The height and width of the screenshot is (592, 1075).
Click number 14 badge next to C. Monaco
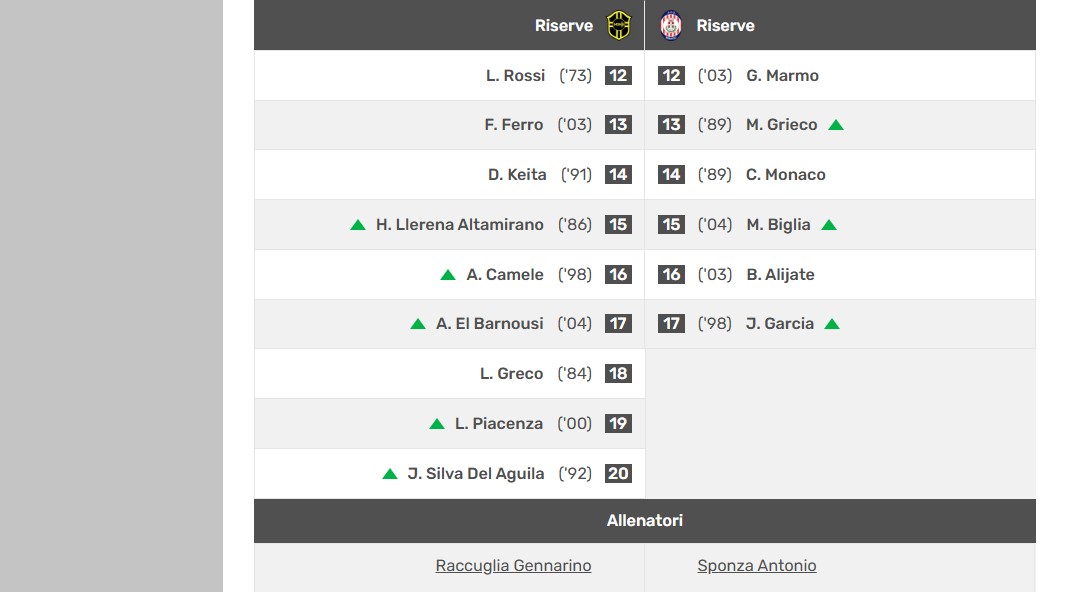tap(671, 175)
